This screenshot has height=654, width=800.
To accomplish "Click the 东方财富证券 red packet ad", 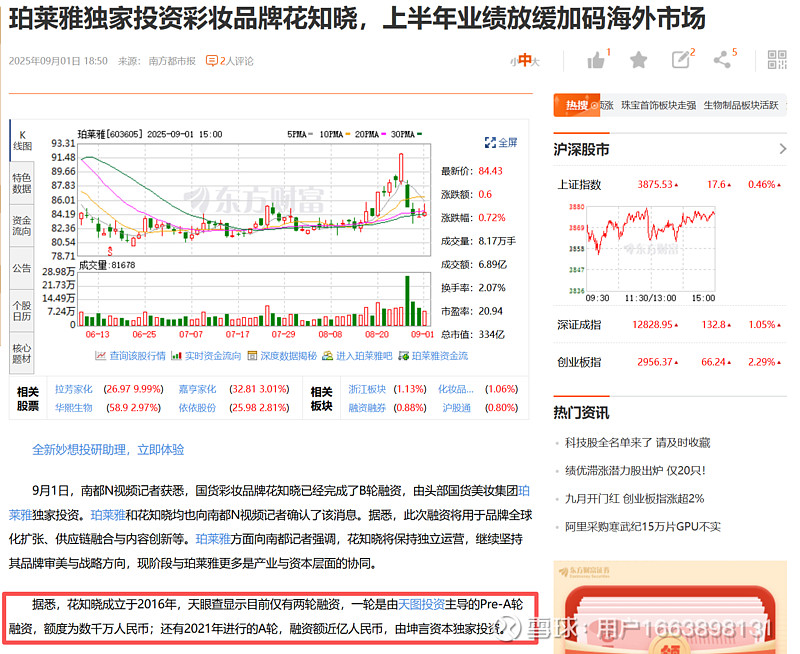I will 670,607.
